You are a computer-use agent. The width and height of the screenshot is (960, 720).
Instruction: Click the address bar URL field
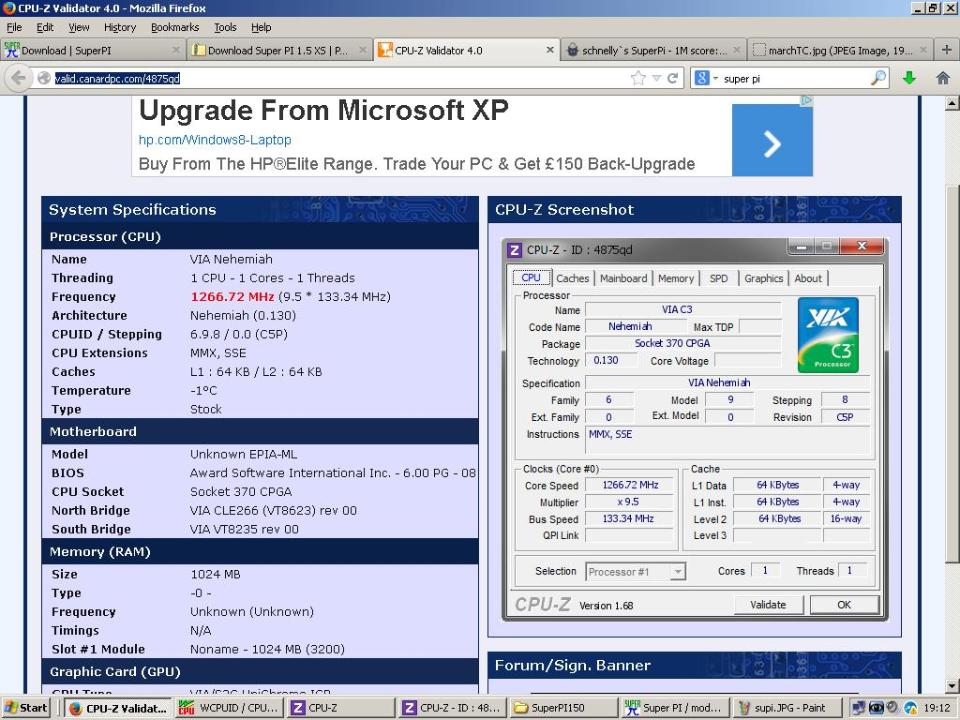[340, 78]
